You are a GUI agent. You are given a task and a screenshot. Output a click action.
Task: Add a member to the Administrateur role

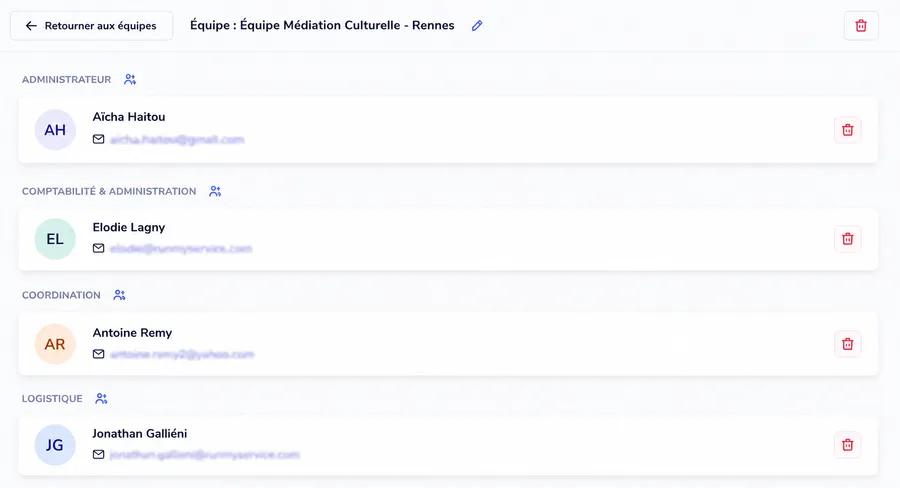click(130, 80)
